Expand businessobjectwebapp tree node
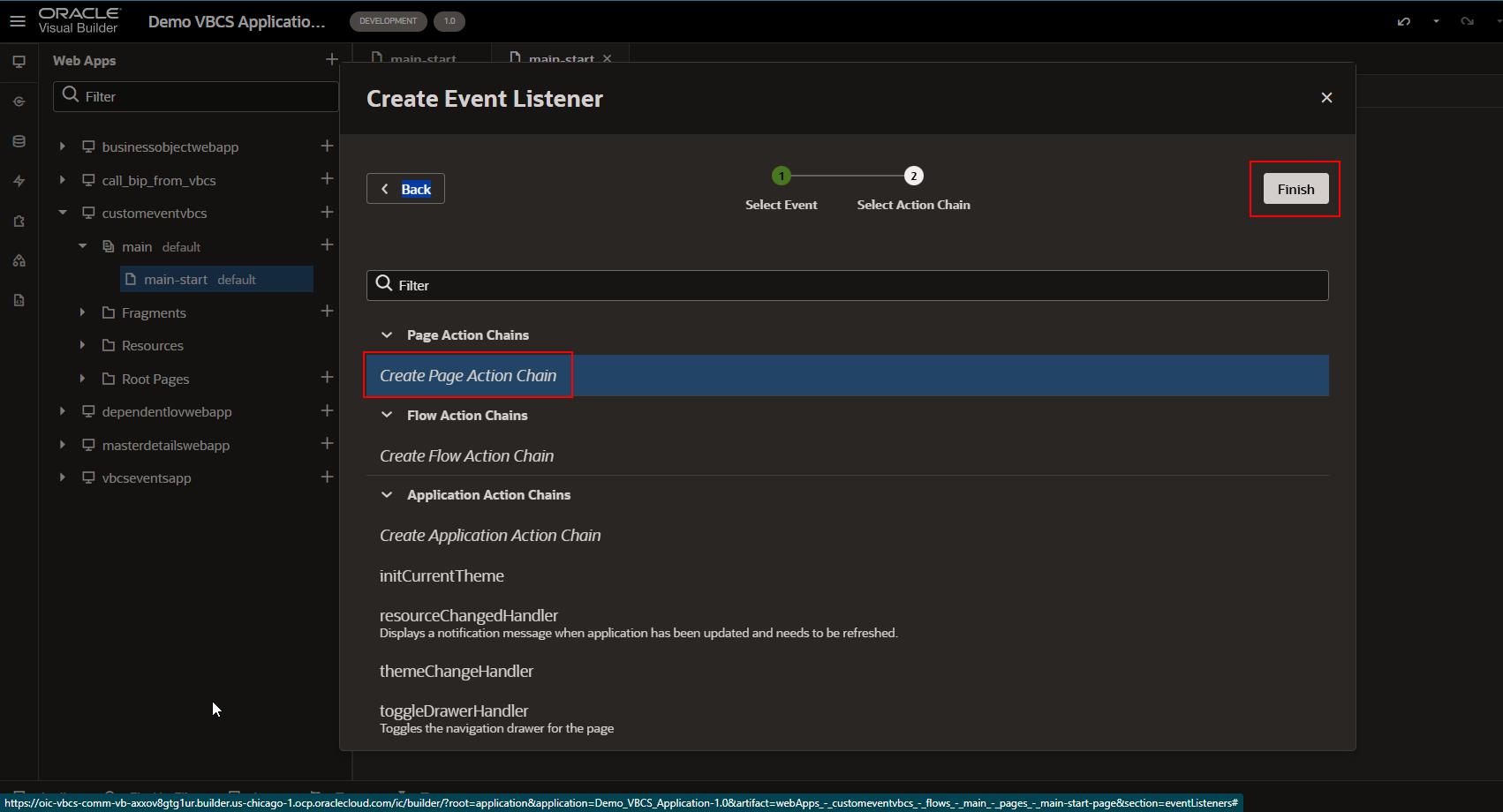This screenshot has width=1503, height=812. [62, 147]
